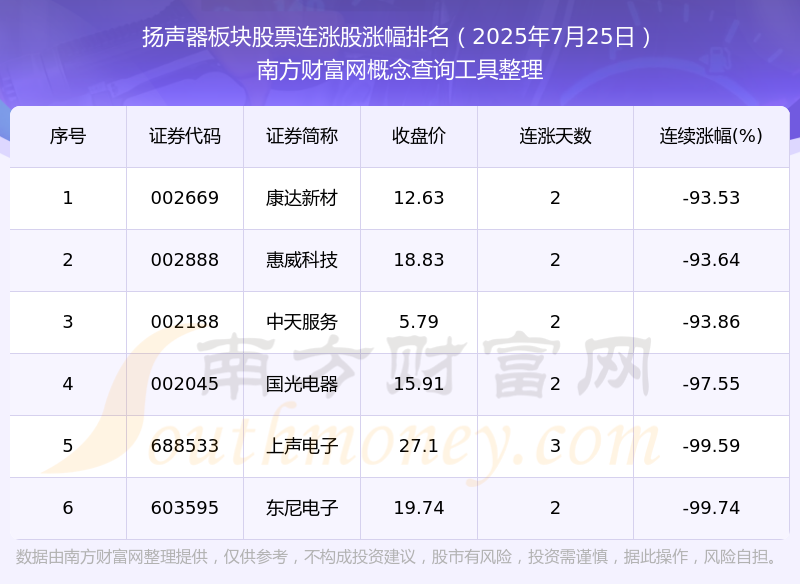Image resolution: width=800 pixels, height=584 pixels.
Task: Select stock name 上声电子
Action: [302, 446]
